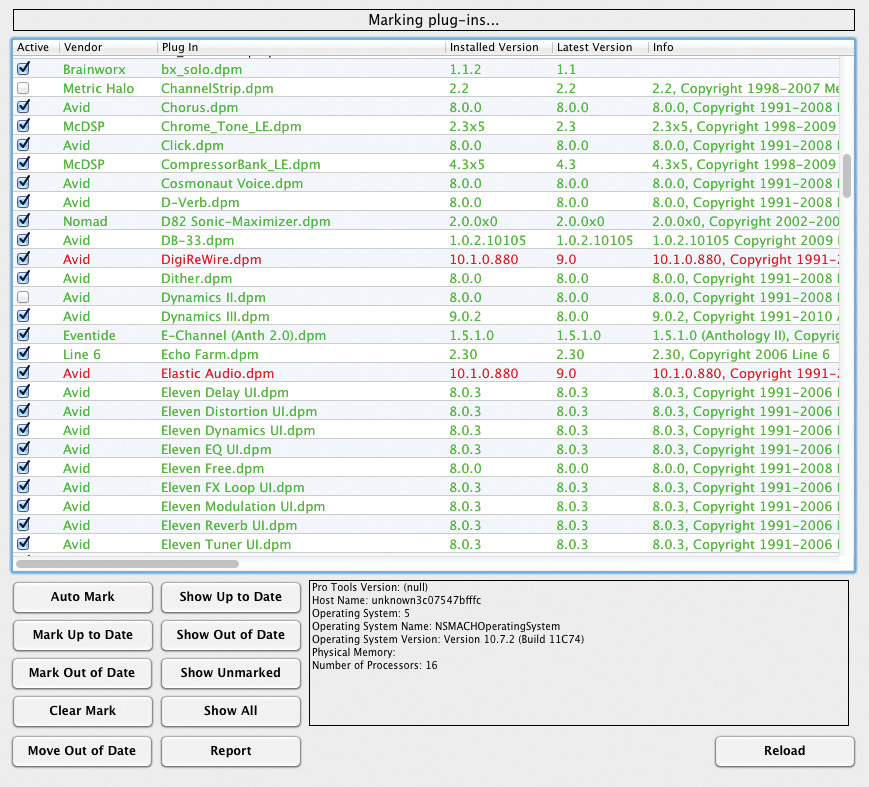
Task: Select the Chrome_Tone_LE.dpm plug-in name
Action: pos(231,126)
